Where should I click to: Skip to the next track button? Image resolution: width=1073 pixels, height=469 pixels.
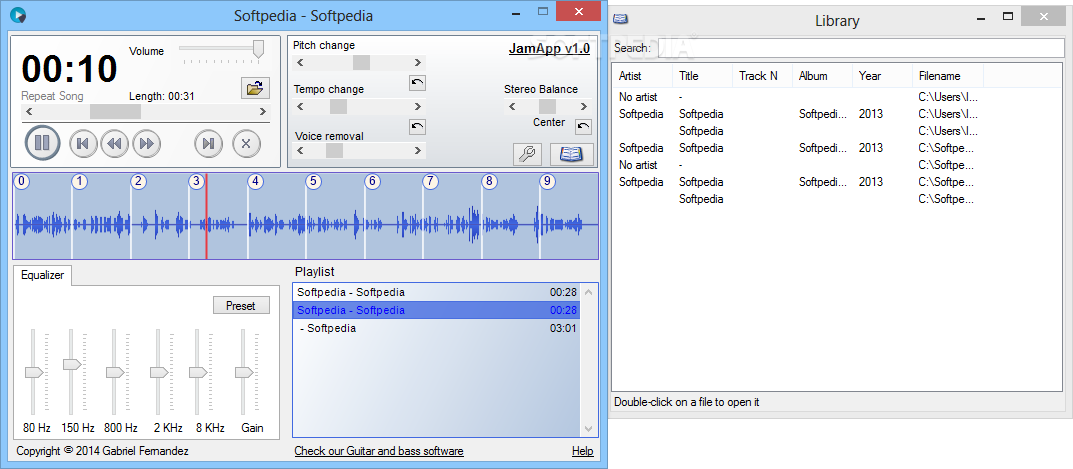tap(209, 143)
